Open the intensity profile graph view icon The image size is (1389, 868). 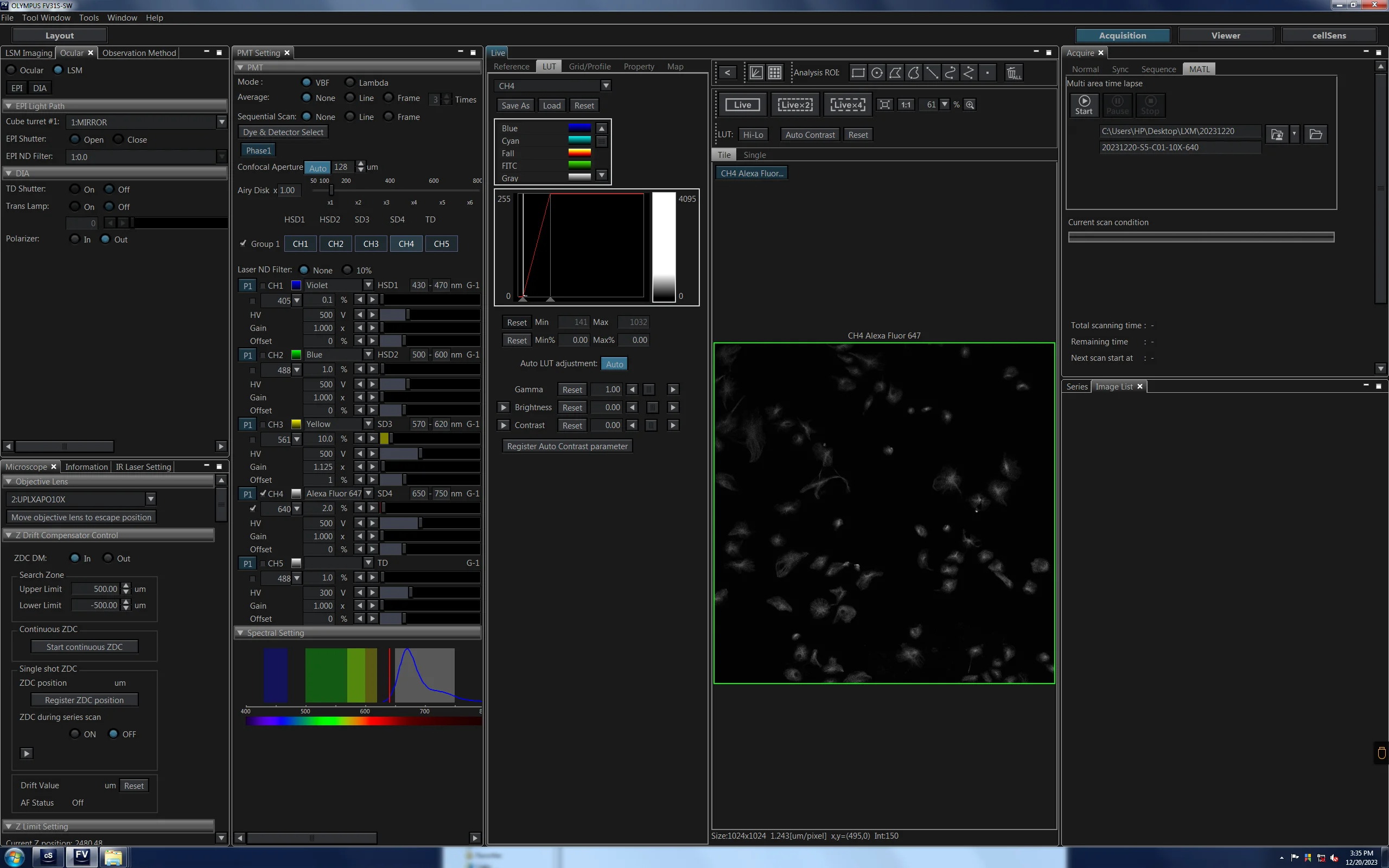click(x=756, y=73)
